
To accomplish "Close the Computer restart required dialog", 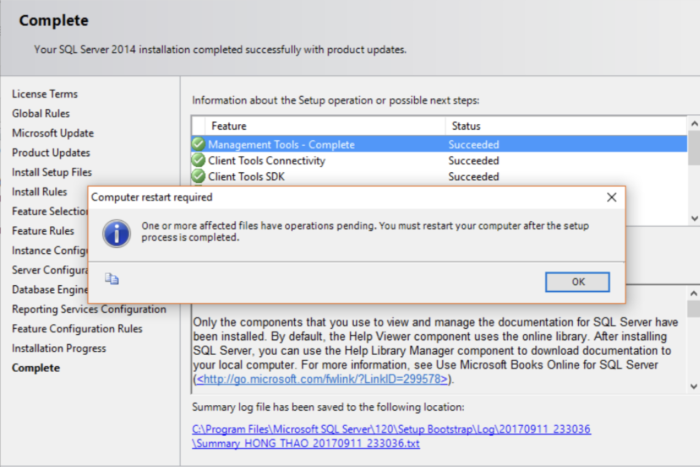I will coord(612,197).
